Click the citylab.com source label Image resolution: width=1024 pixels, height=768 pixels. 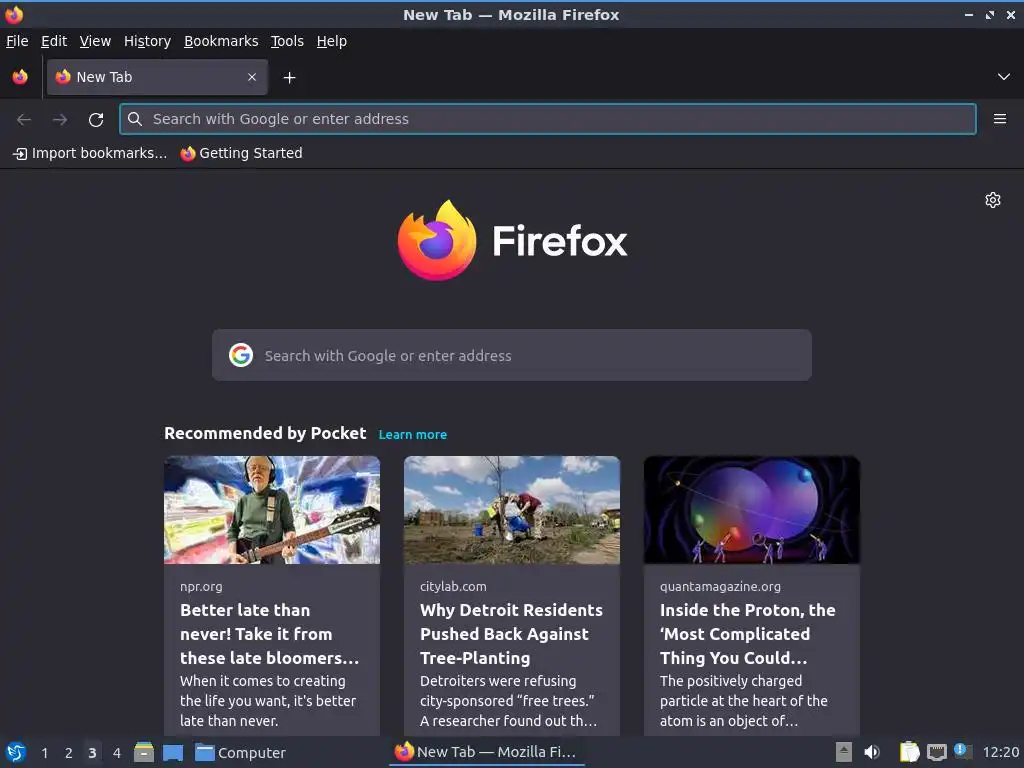point(453,586)
